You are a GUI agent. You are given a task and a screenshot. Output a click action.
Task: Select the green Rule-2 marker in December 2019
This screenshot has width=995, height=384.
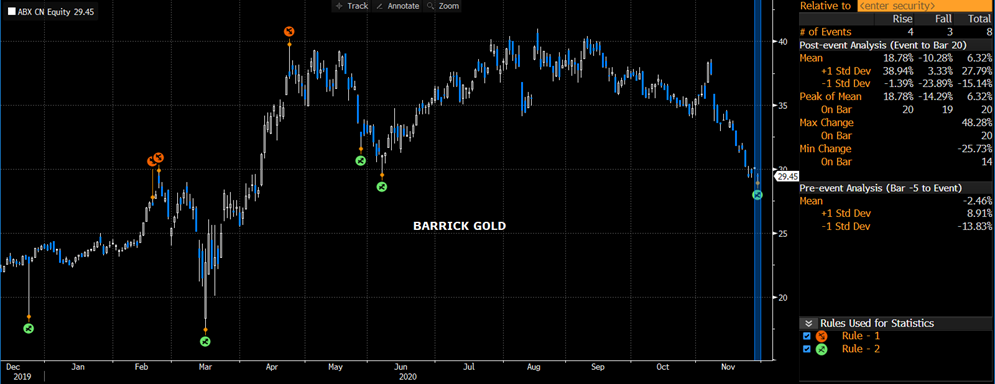coord(28,328)
